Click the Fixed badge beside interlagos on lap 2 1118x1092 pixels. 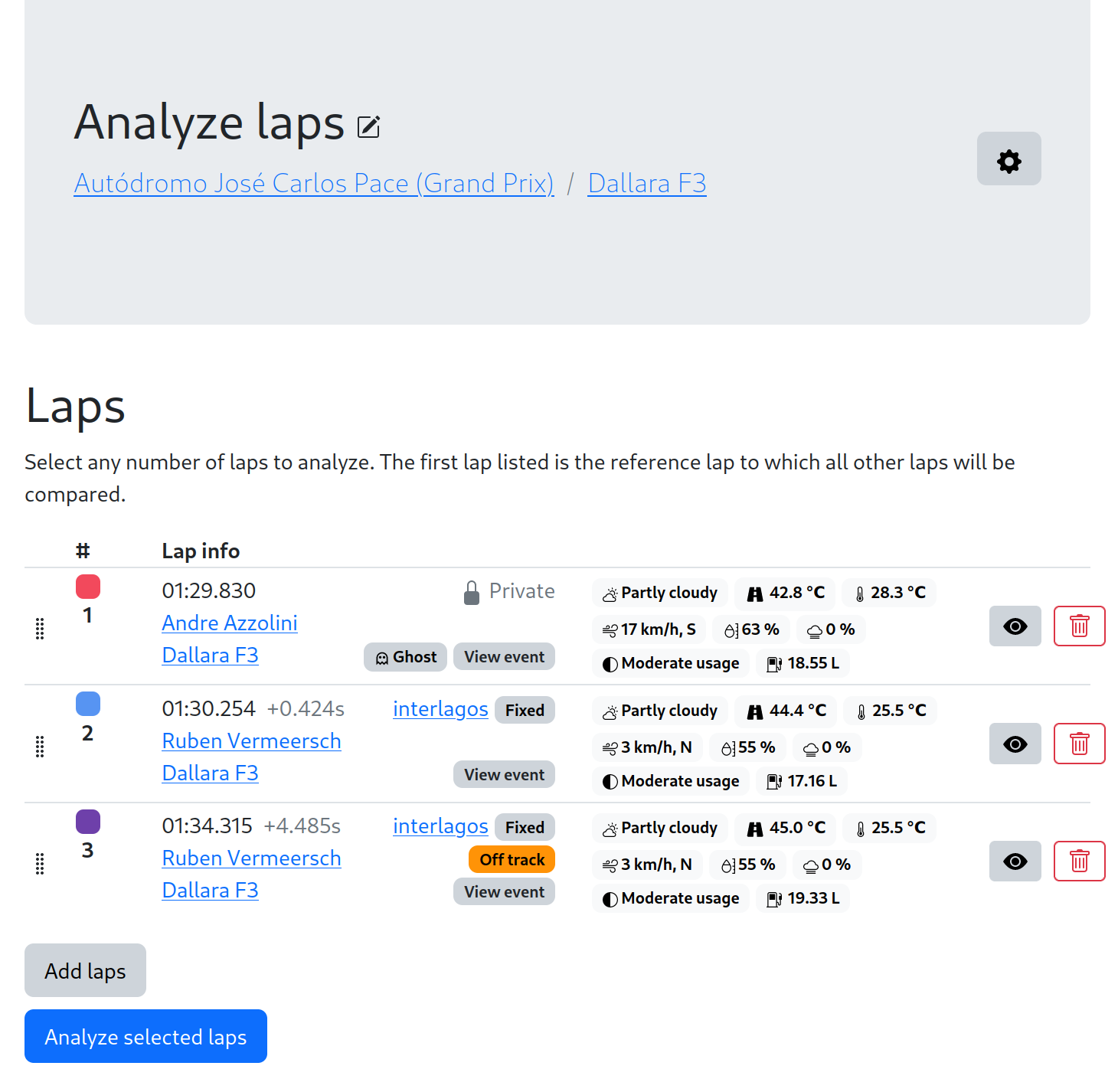(524, 710)
